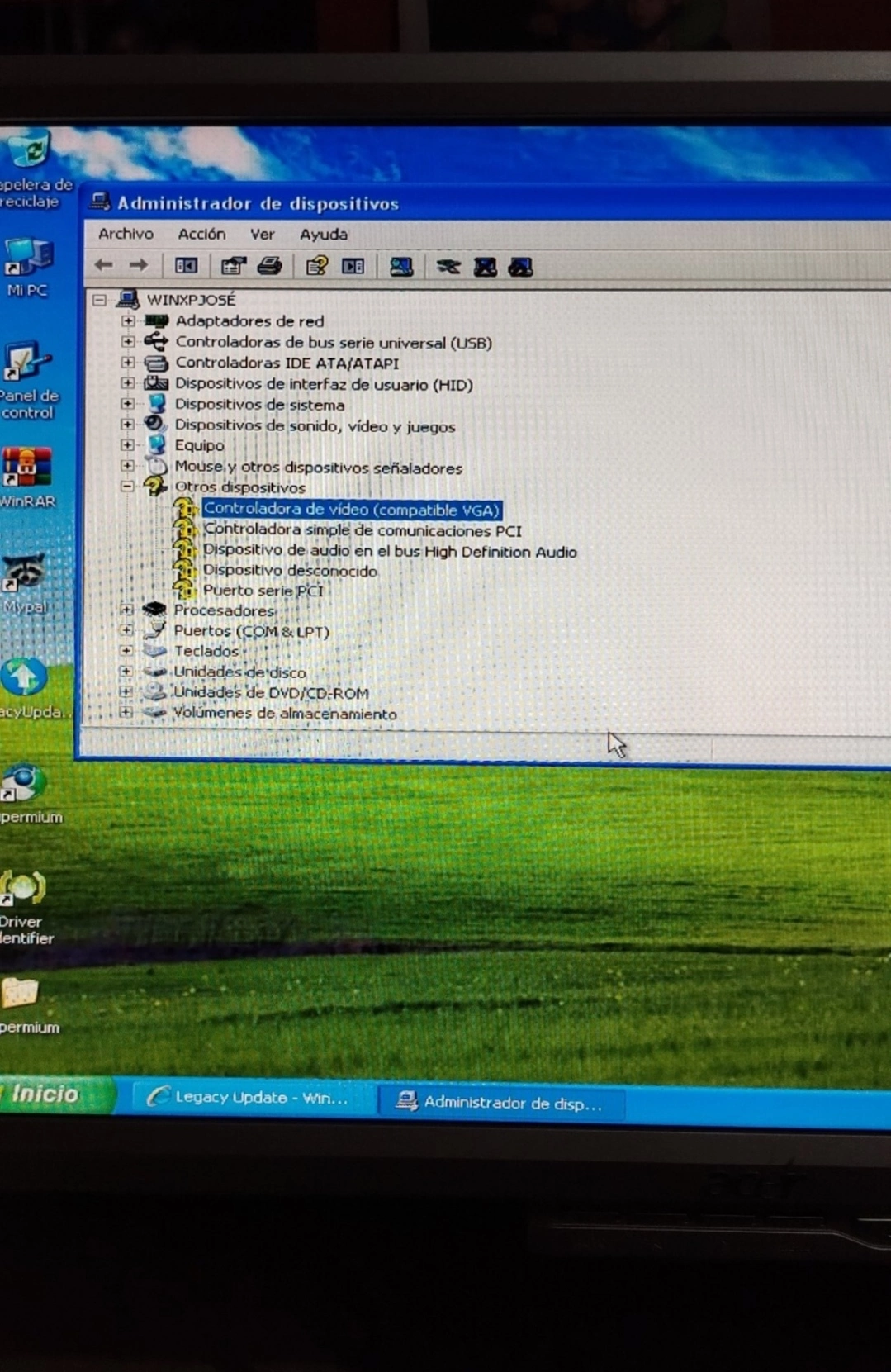
Task: Expand Puertos (COM & LPT)
Action: click(126, 630)
